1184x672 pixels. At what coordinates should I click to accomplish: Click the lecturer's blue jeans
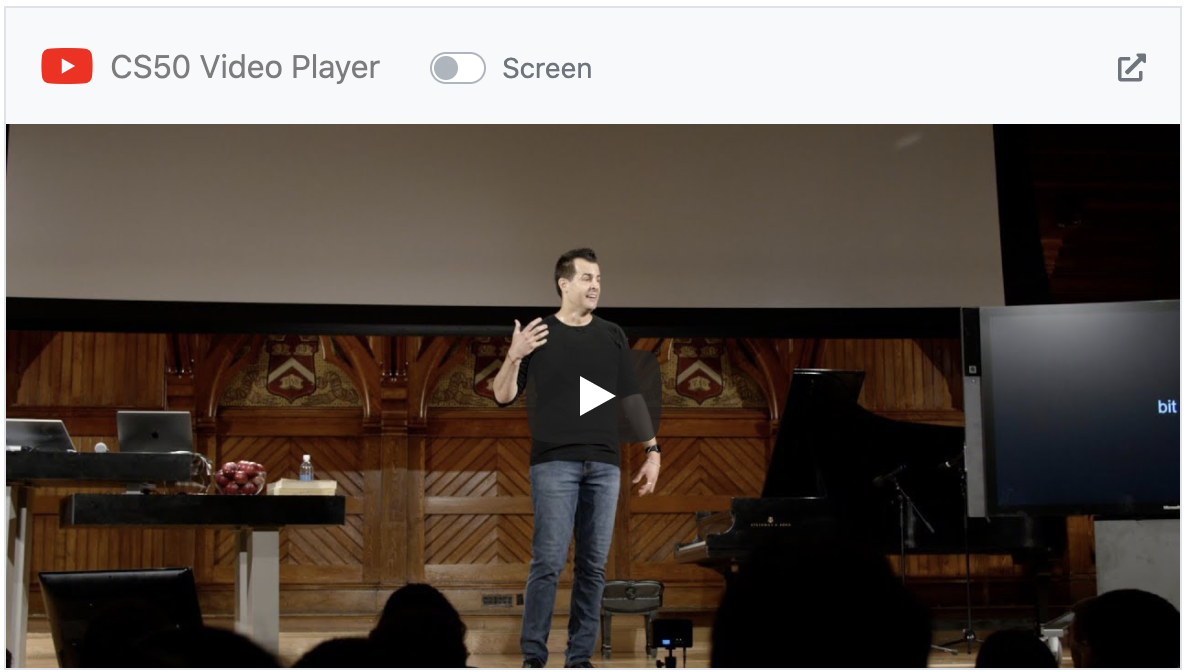pos(569,560)
